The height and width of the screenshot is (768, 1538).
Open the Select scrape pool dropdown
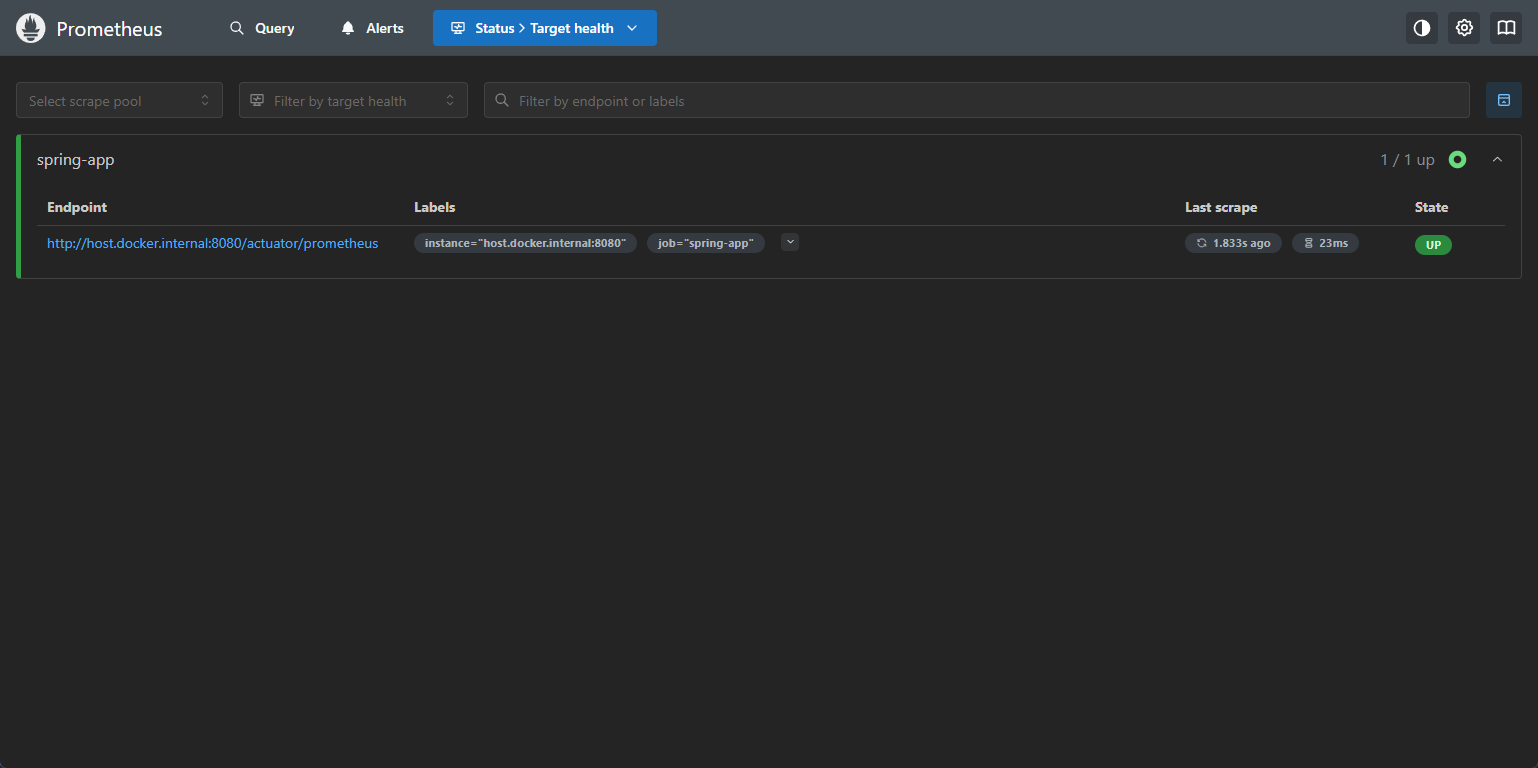pos(119,101)
